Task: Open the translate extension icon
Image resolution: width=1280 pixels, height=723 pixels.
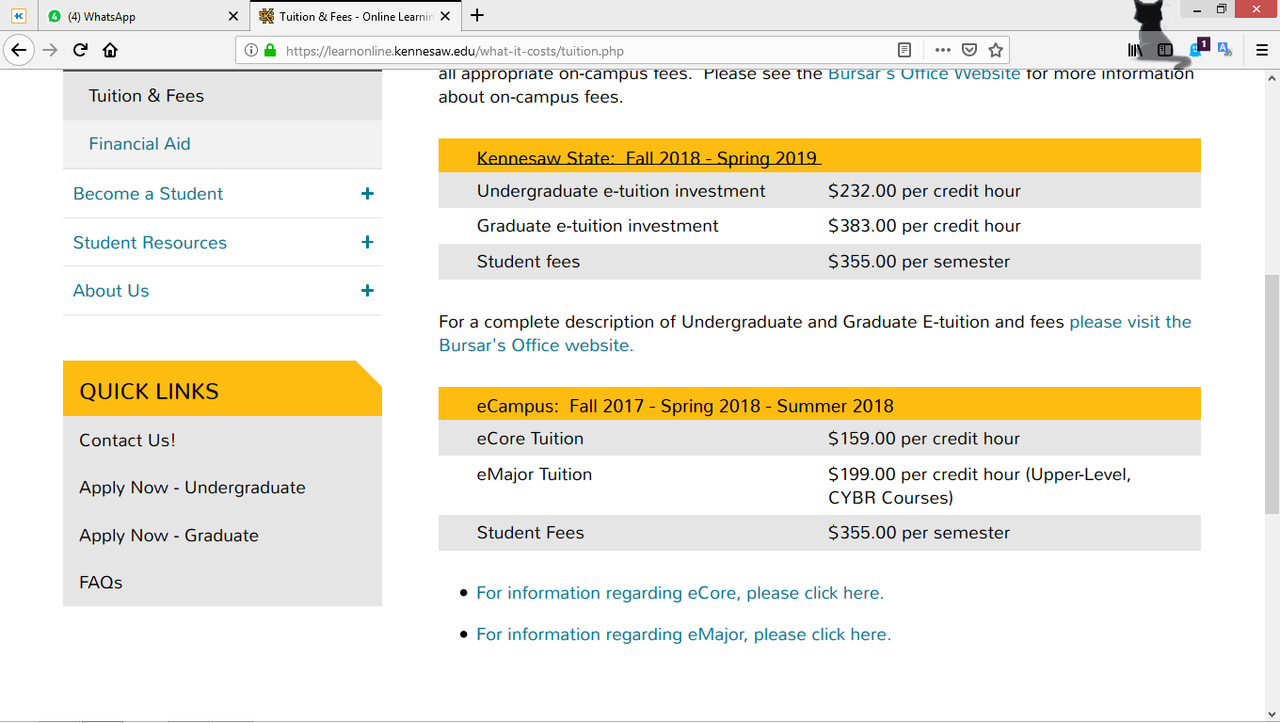Action: point(1225,50)
